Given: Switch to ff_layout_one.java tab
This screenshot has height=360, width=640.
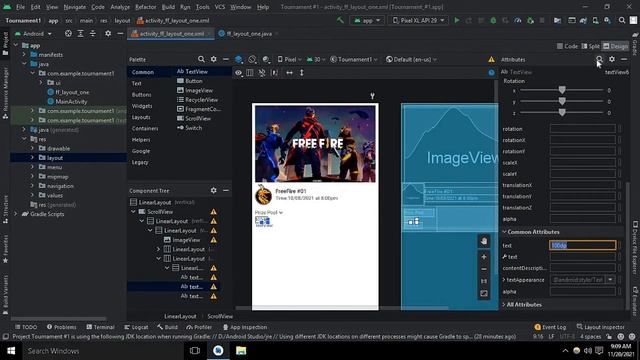Looking at the screenshot, I should (x=249, y=34).
